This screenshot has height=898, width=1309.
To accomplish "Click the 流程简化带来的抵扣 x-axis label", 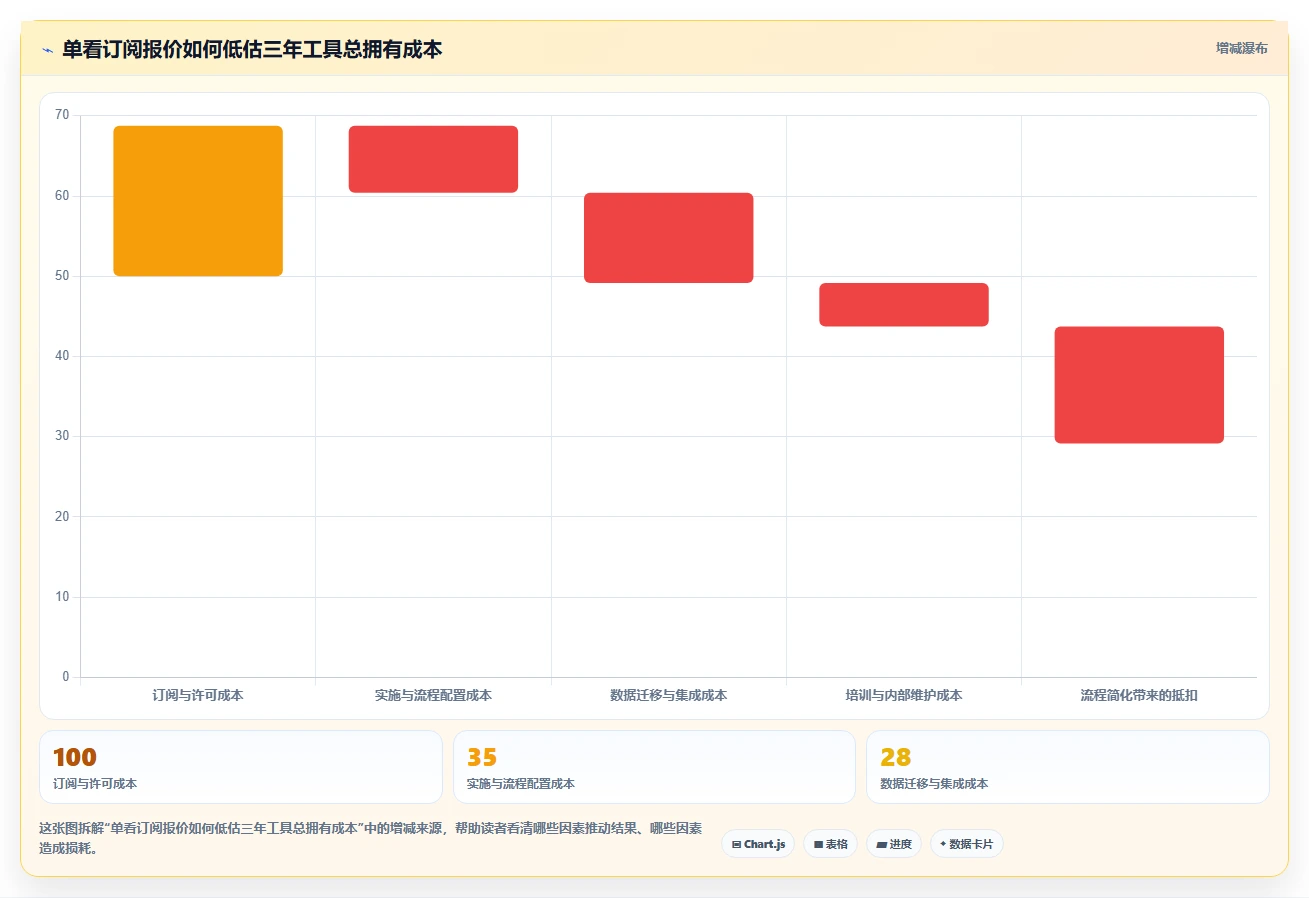I will pos(1139,695).
